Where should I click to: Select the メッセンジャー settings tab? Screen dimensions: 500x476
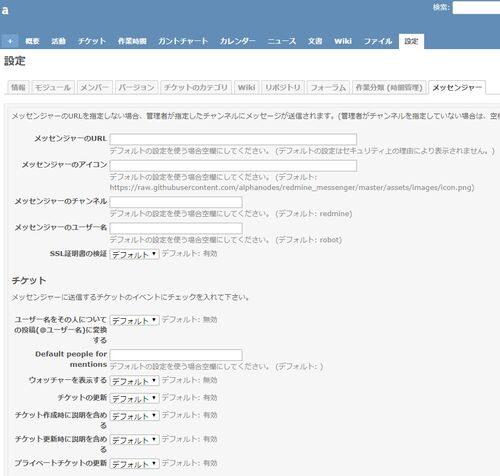pyautogui.click(x=457, y=88)
